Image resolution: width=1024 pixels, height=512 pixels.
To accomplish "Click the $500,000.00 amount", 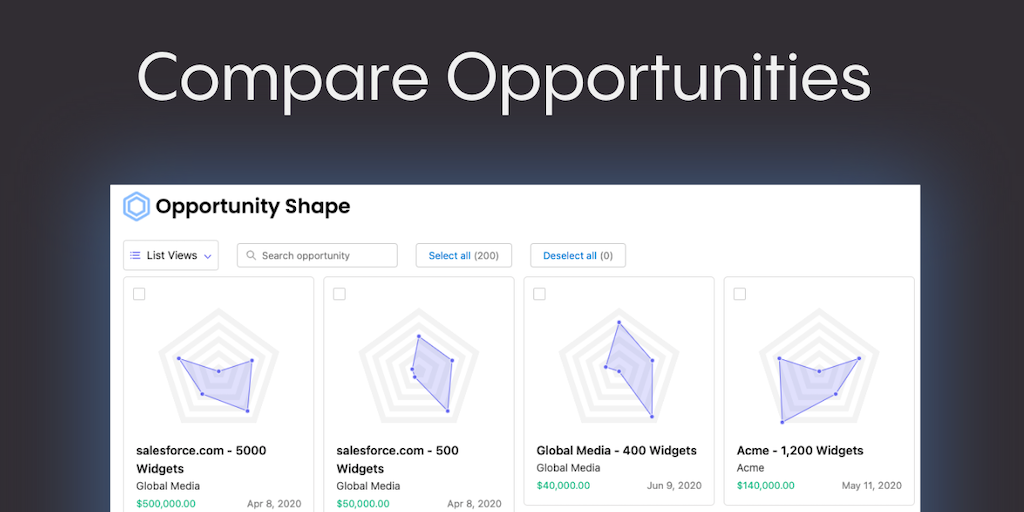I will [x=166, y=504].
